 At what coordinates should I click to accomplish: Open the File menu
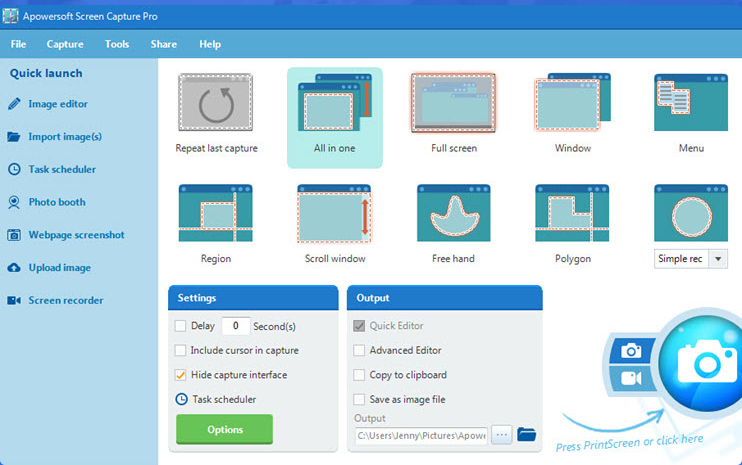[x=18, y=44]
